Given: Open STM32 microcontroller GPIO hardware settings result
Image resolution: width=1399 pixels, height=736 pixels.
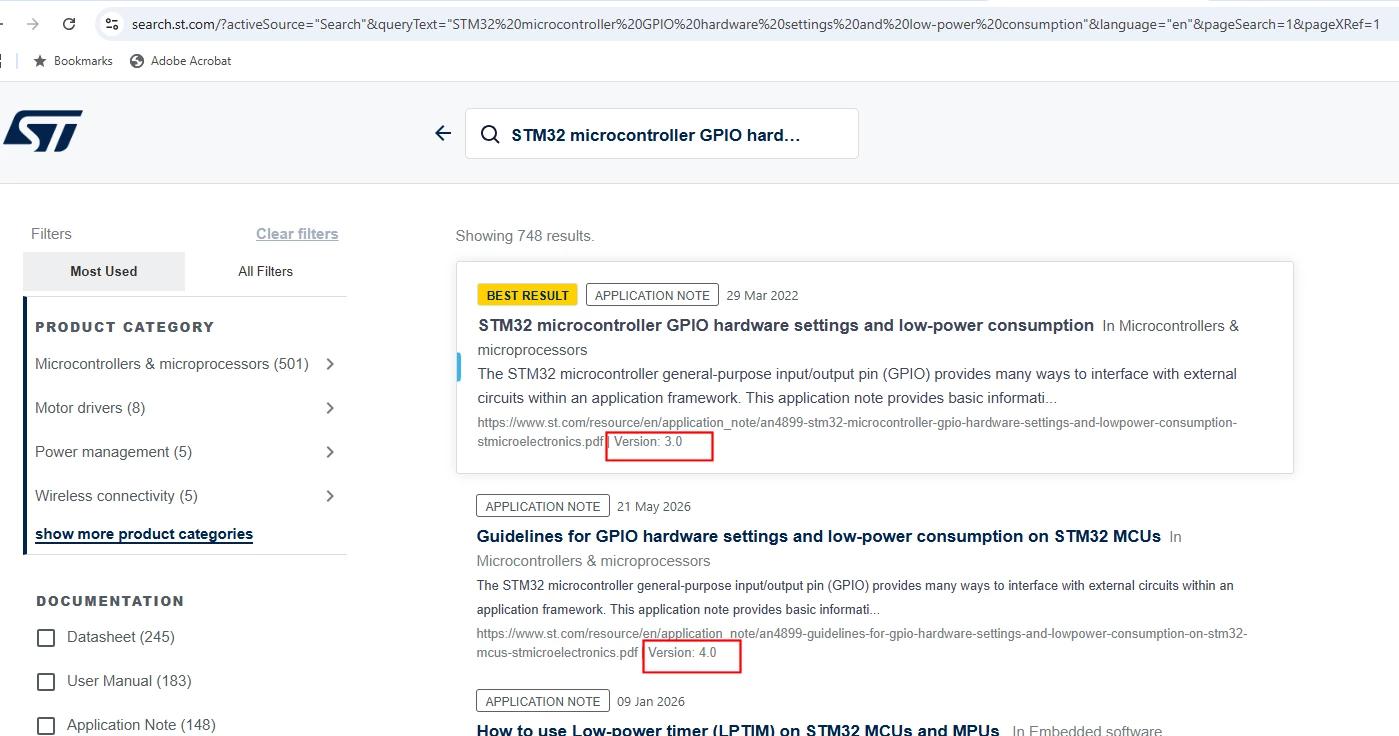Looking at the screenshot, I should 786,326.
